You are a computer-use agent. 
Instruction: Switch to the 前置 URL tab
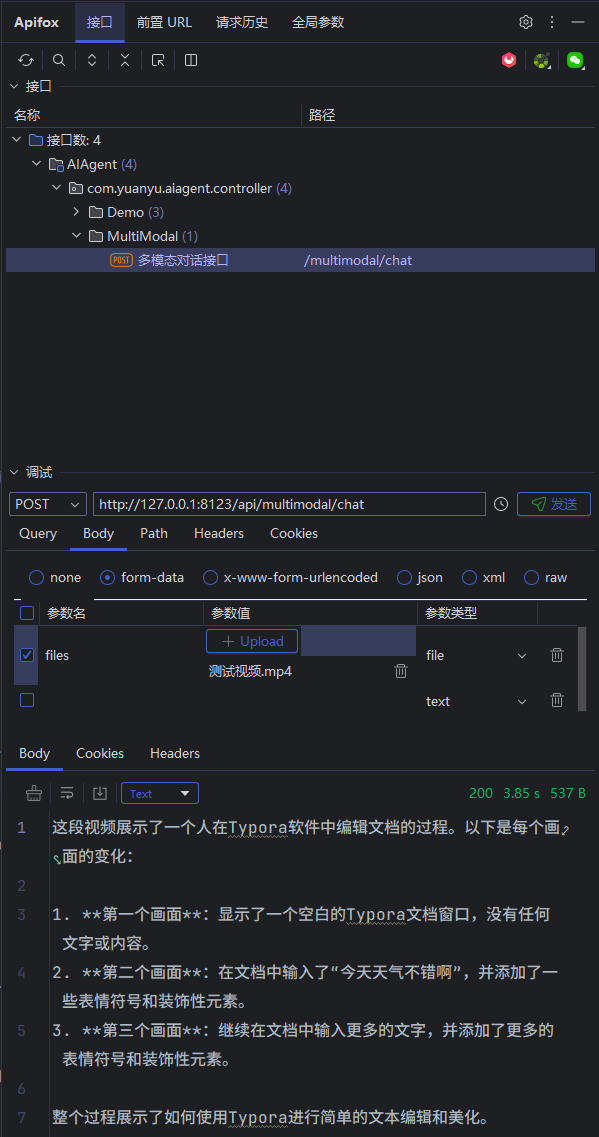click(165, 22)
